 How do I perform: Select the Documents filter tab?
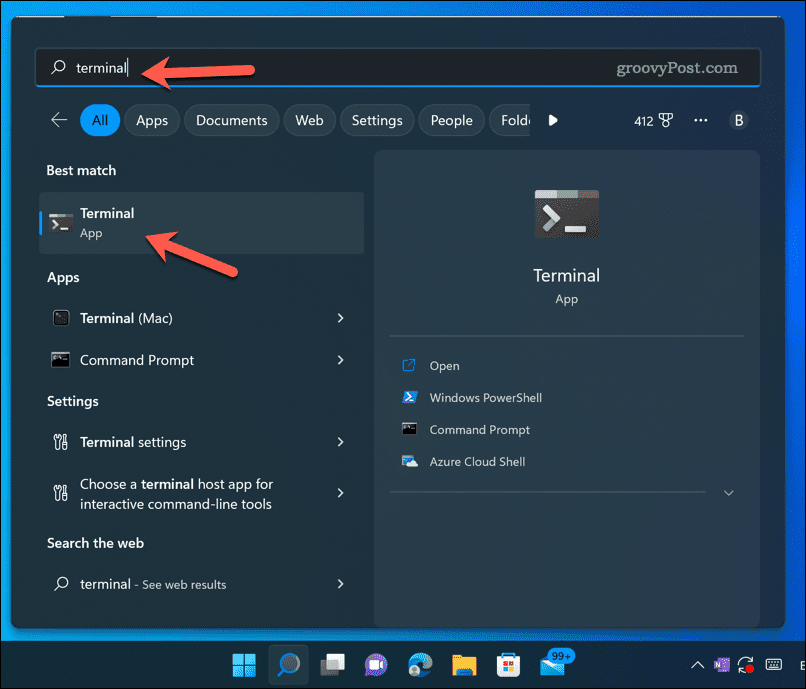(231, 120)
